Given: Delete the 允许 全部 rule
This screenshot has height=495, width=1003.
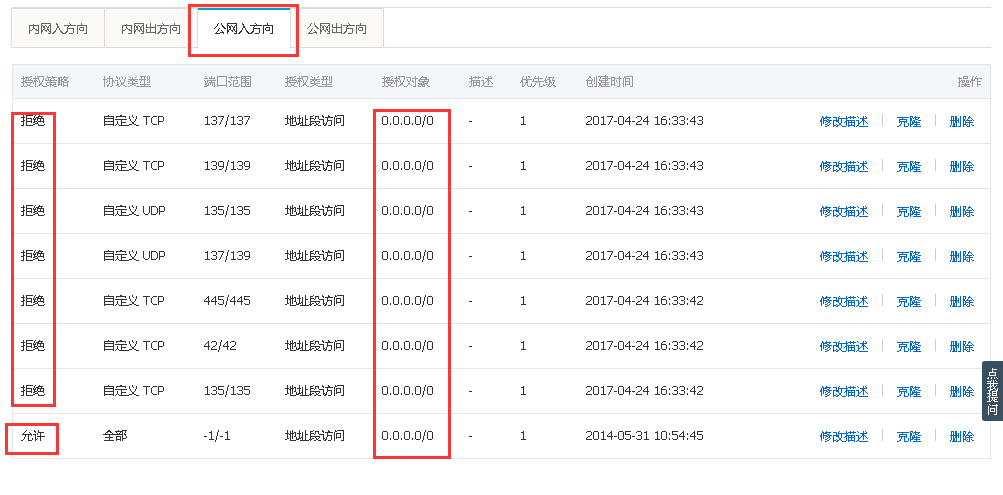Looking at the screenshot, I should [x=961, y=436].
